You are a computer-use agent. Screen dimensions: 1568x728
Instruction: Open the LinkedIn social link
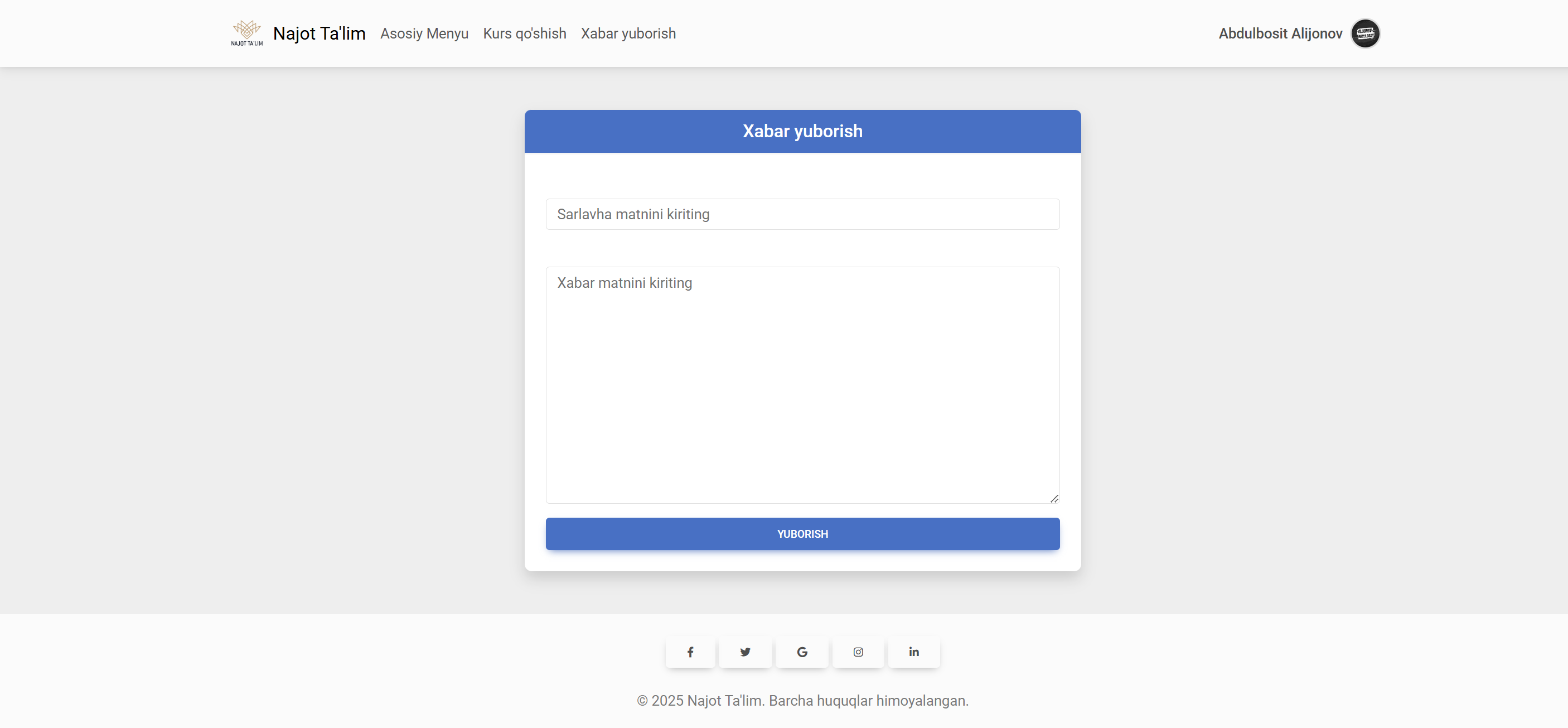click(x=914, y=652)
